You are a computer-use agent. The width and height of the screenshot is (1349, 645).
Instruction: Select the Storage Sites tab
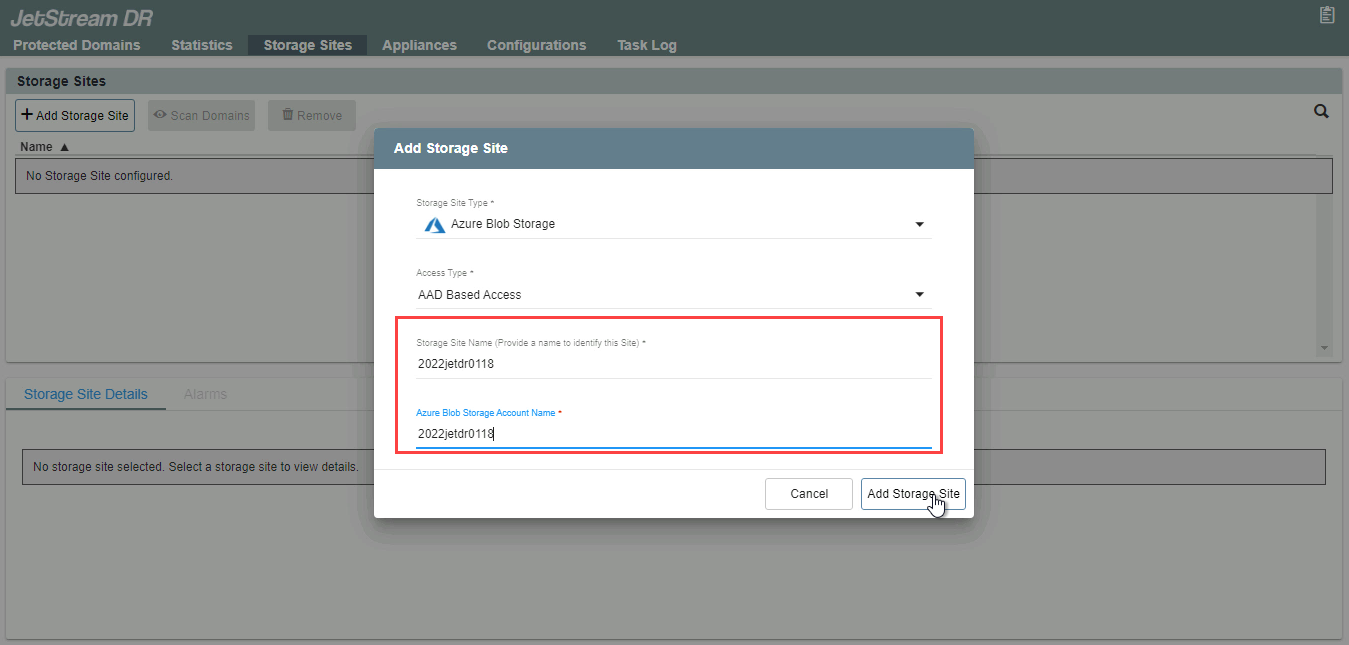point(307,45)
